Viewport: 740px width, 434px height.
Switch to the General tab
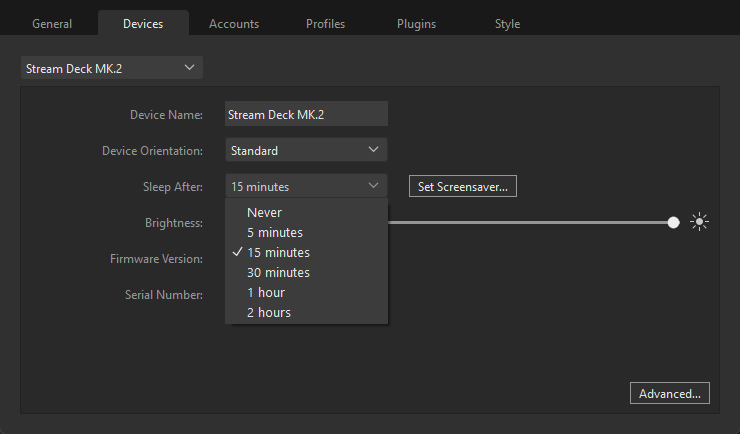point(52,24)
